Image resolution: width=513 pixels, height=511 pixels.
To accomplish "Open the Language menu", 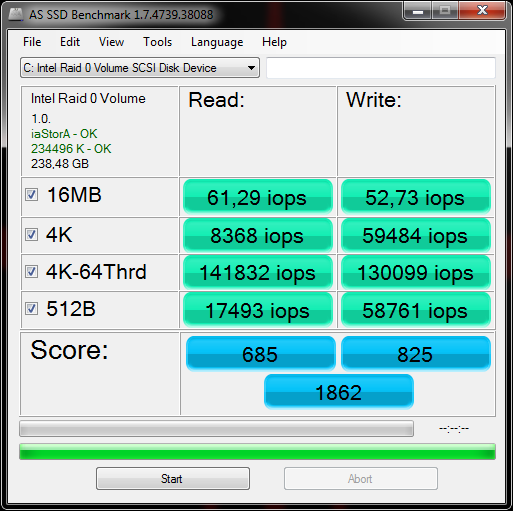I will pos(217,42).
